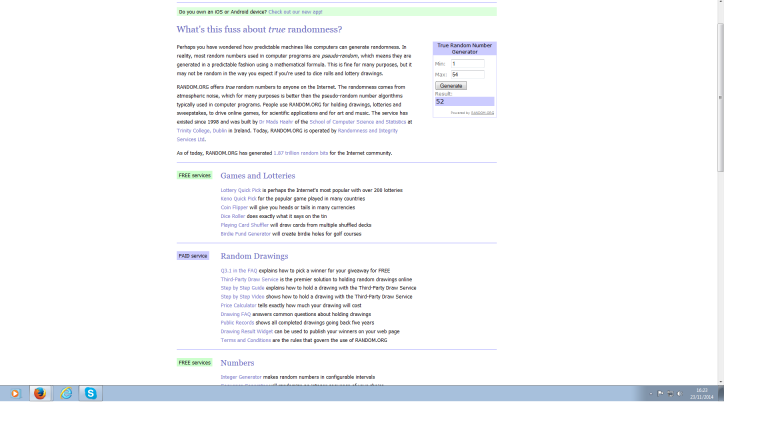768x432 pixels.
Task: Open the Action Center flag icon
Action: click(x=660, y=393)
